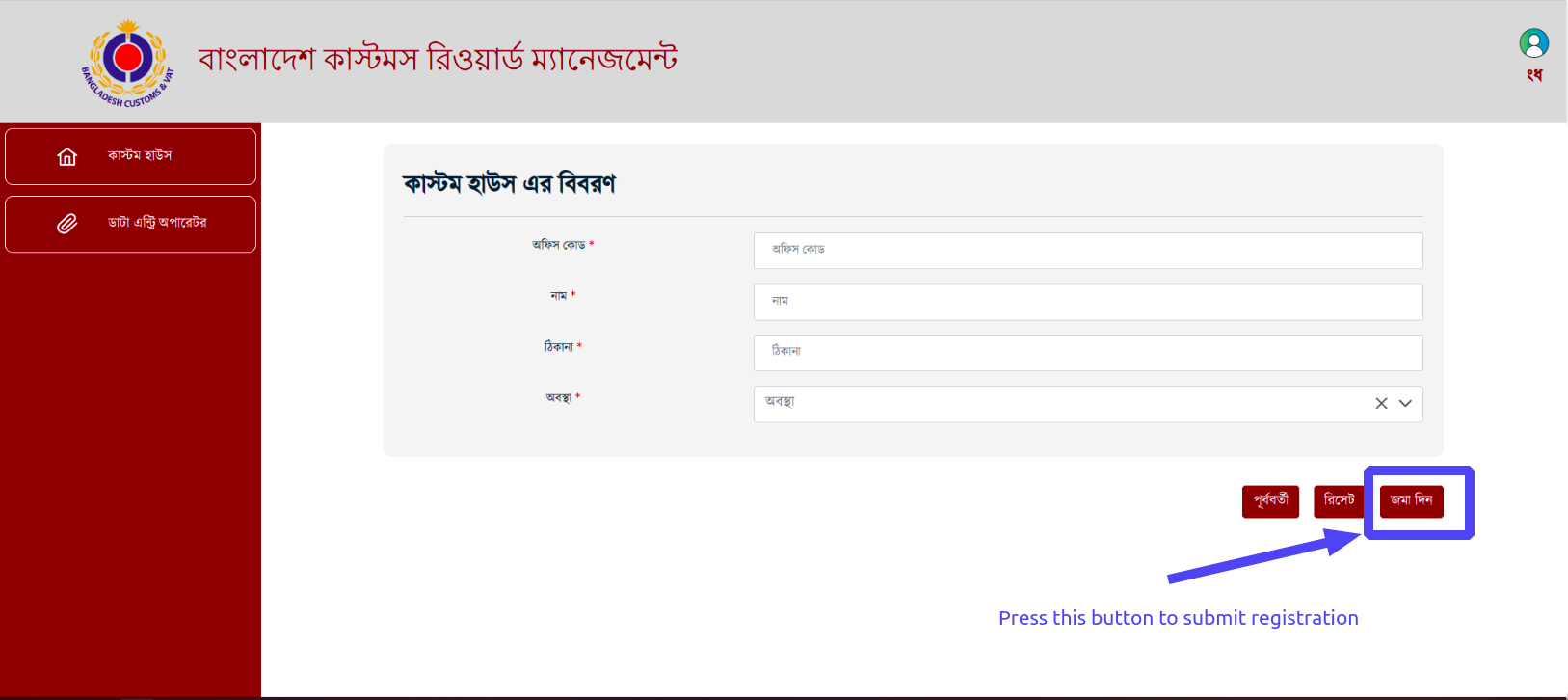Open the ডাটা এন্ট্রি অপারেটর menu item

130,224
